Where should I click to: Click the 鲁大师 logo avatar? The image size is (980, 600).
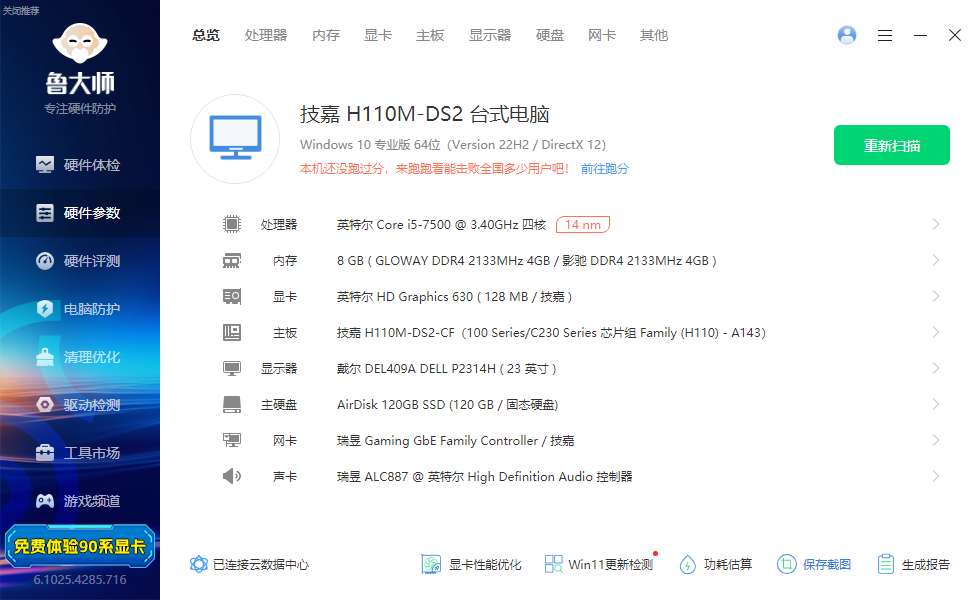79,42
